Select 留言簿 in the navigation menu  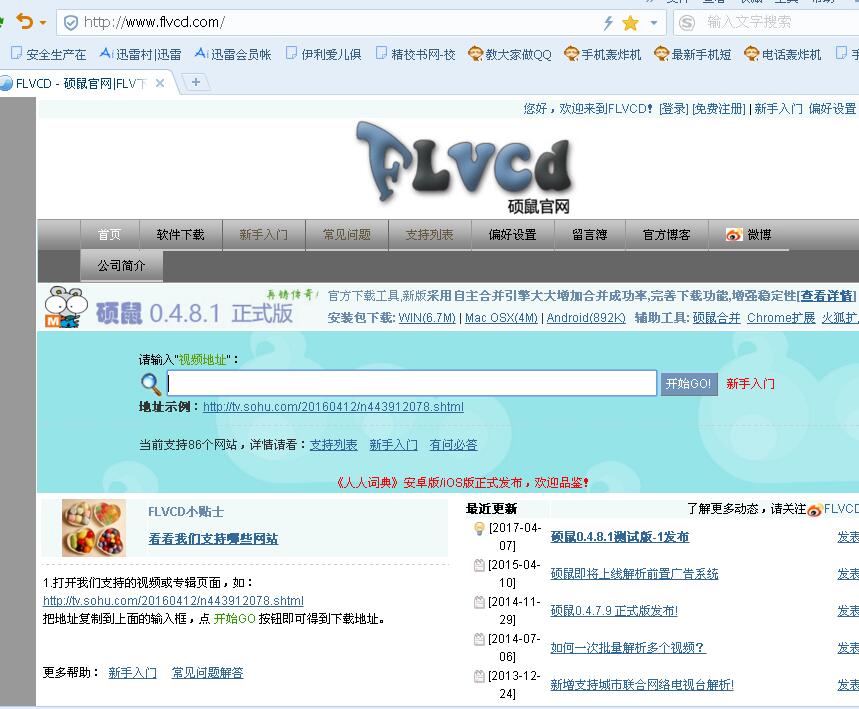[x=590, y=235]
